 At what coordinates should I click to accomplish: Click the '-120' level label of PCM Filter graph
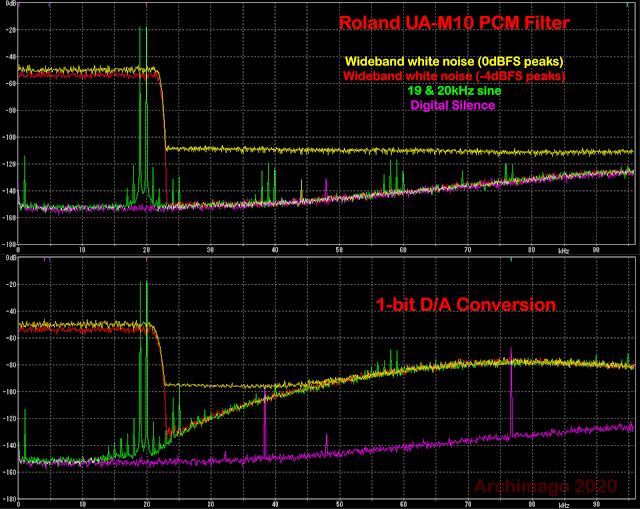[x=9, y=164]
